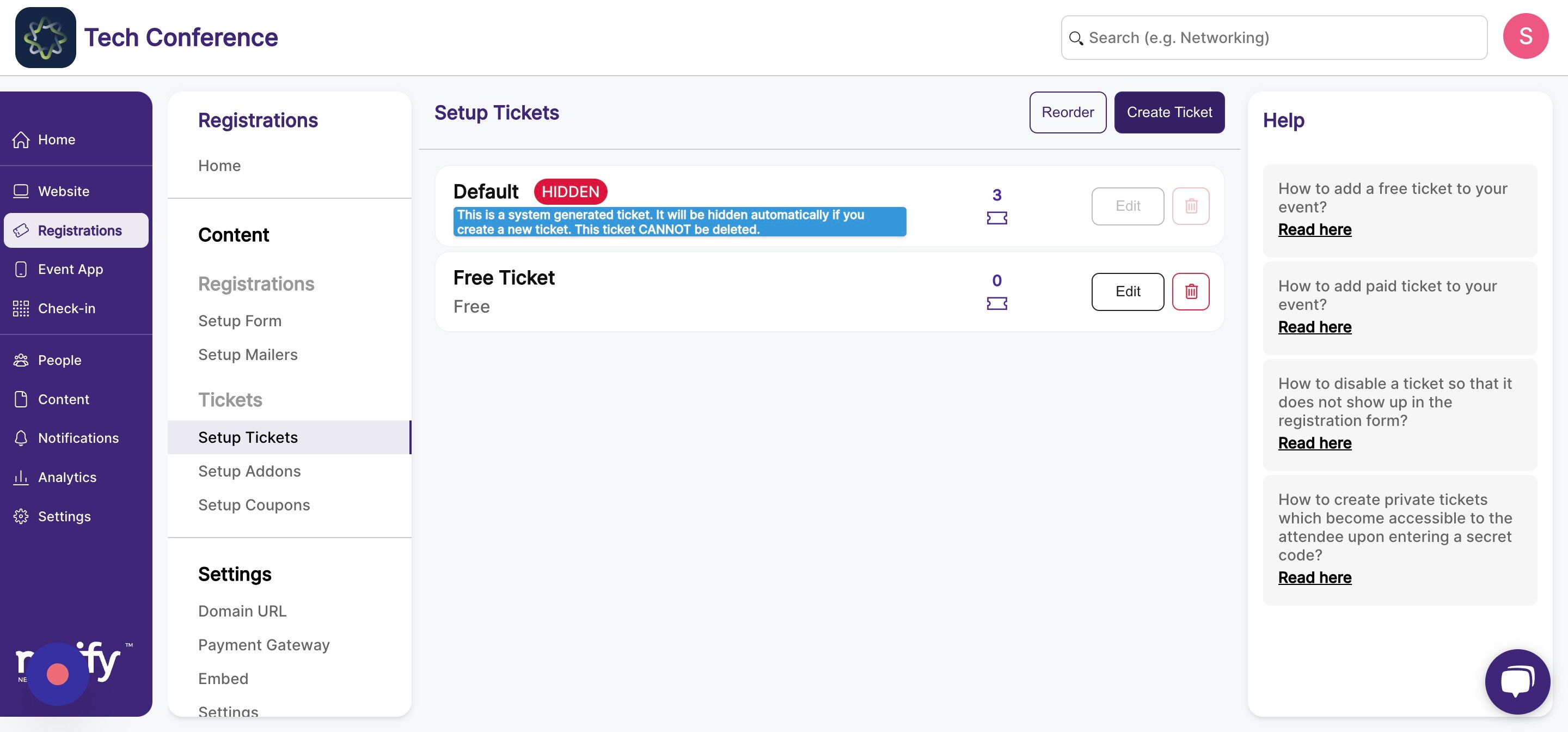Click the ticket count icon for Default ticket
1568x732 pixels.
tap(996, 218)
